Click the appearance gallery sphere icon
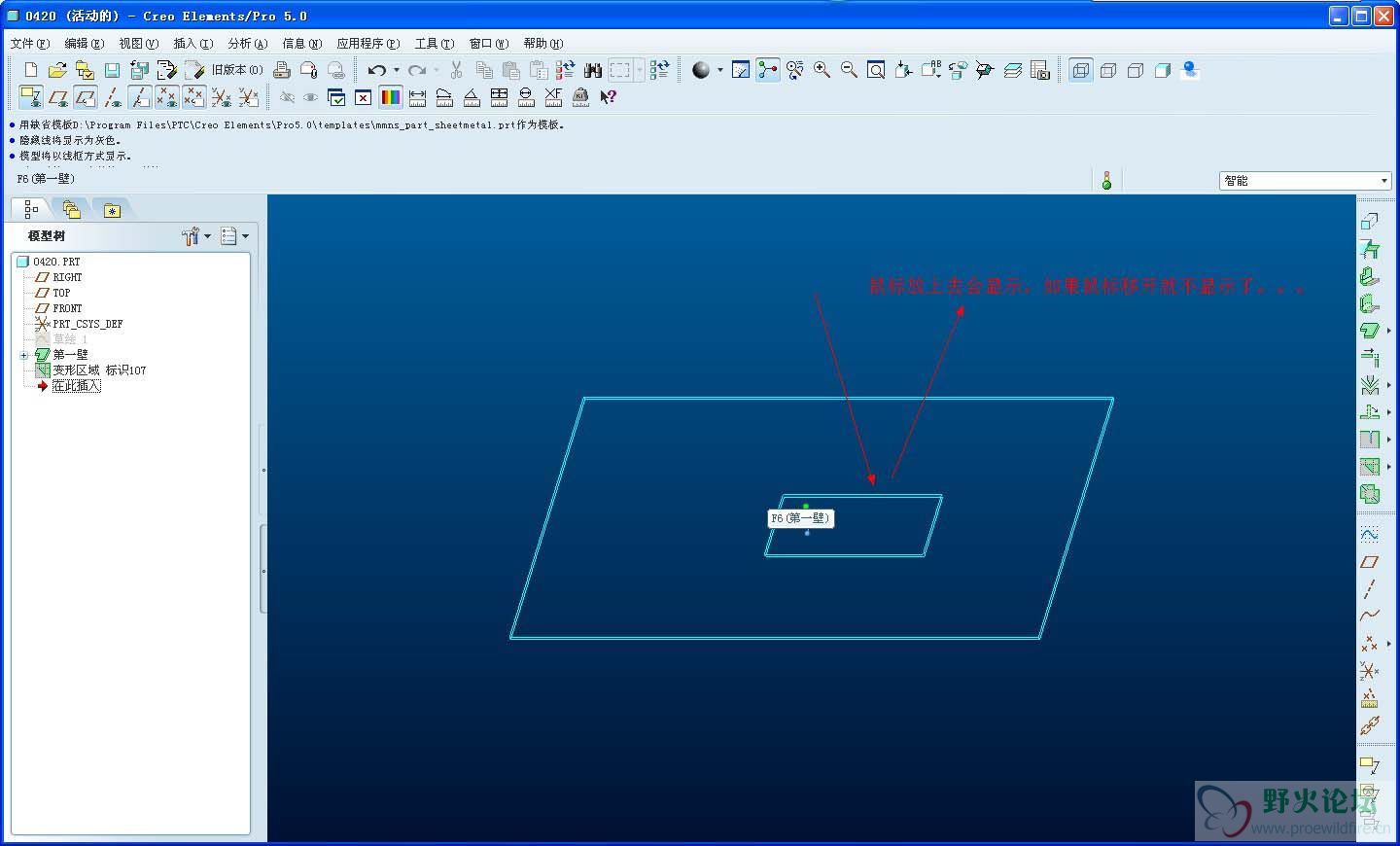Image resolution: width=1400 pixels, height=846 pixels. [701, 70]
